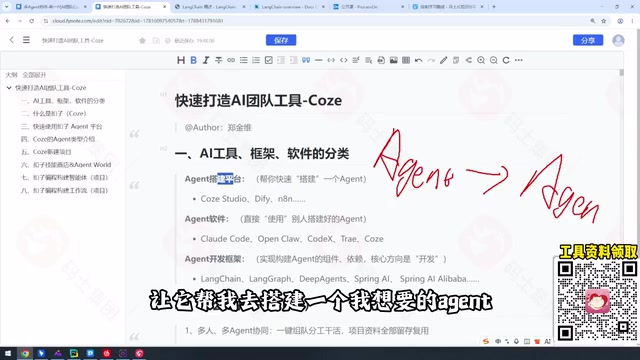Switch to the LangChain 概述 browser tab
Screen dimensions: 640x360
(208, 7)
